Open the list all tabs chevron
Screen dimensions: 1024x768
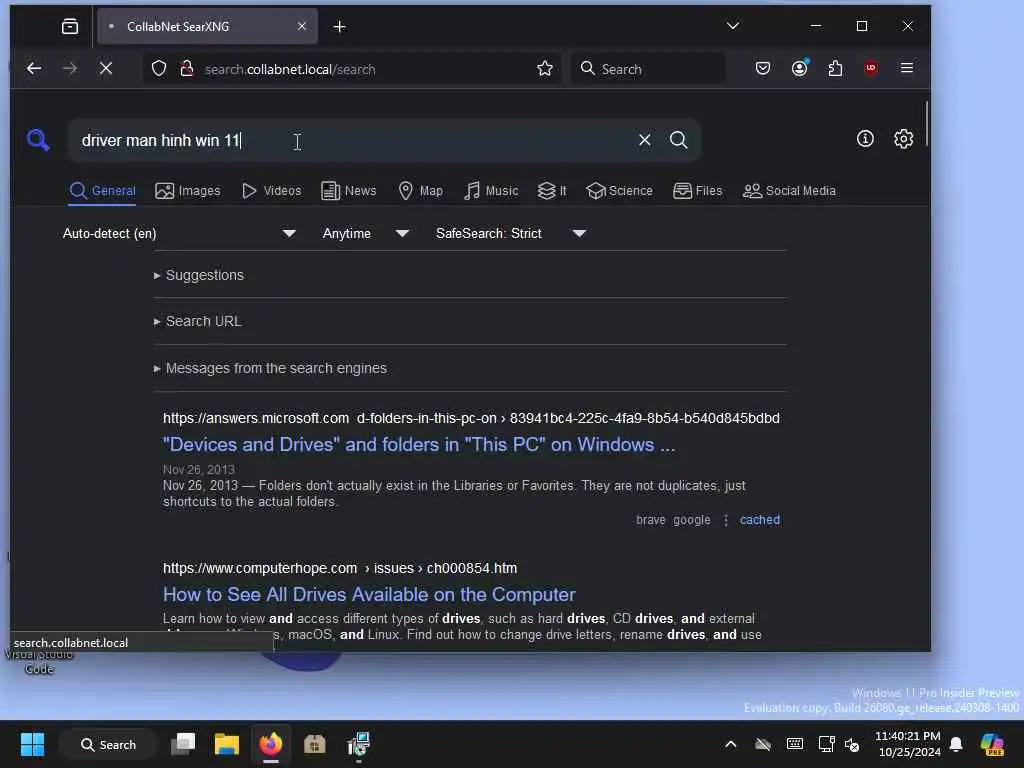(733, 26)
